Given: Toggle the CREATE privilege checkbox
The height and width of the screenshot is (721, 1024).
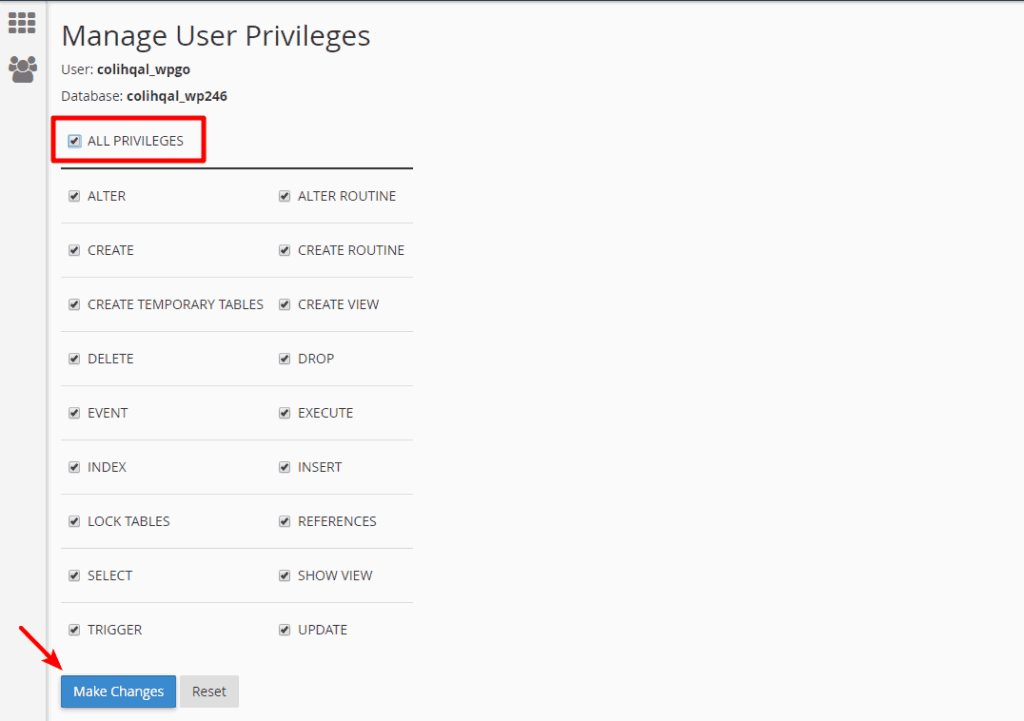Looking at the screenshot, I should pyautogui.click(x=74, y=250).
